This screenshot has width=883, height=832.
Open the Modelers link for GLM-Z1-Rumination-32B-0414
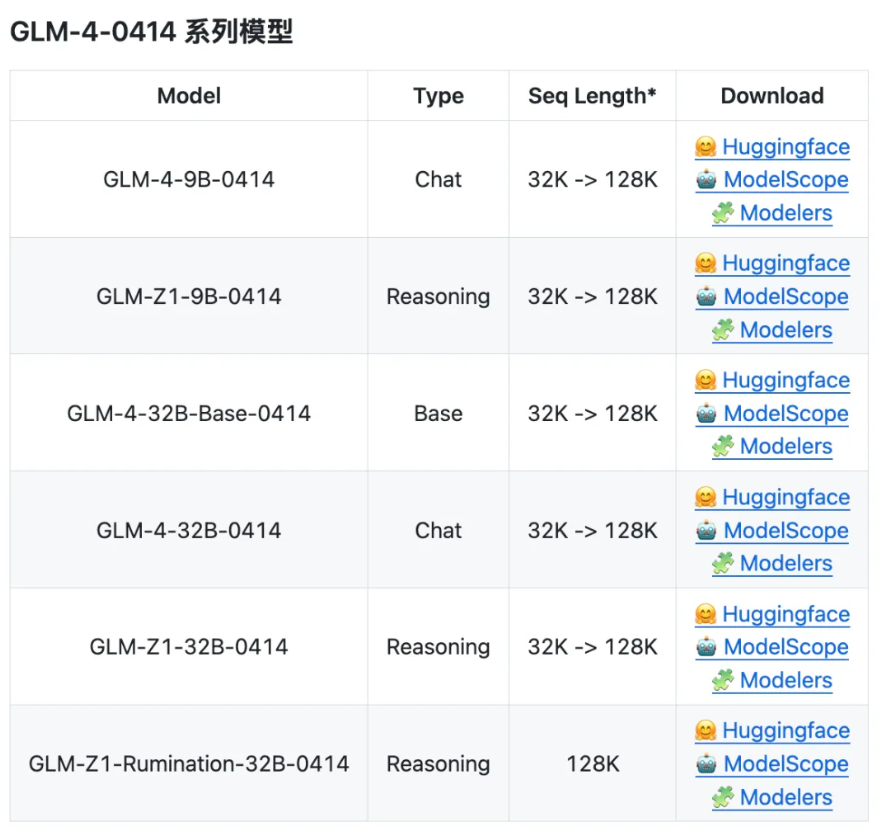click(x=786, y=797)
